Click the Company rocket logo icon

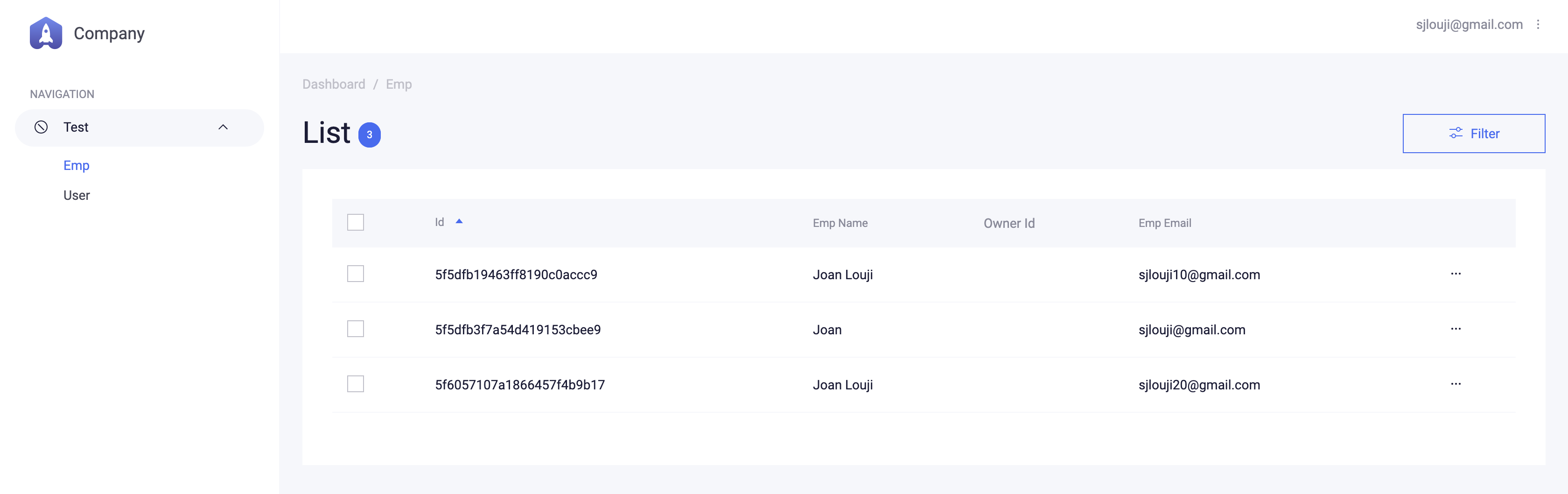tap(46, 33)
